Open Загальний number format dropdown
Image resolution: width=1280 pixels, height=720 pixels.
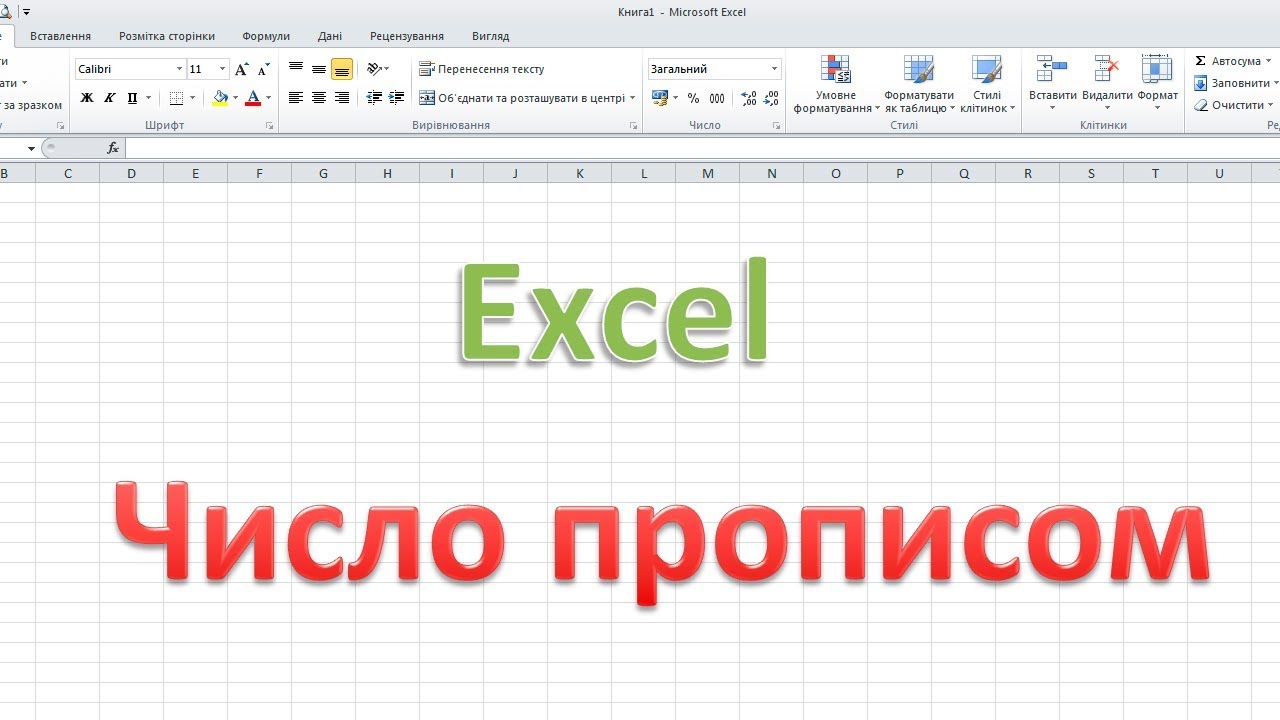tap(774, 69)
